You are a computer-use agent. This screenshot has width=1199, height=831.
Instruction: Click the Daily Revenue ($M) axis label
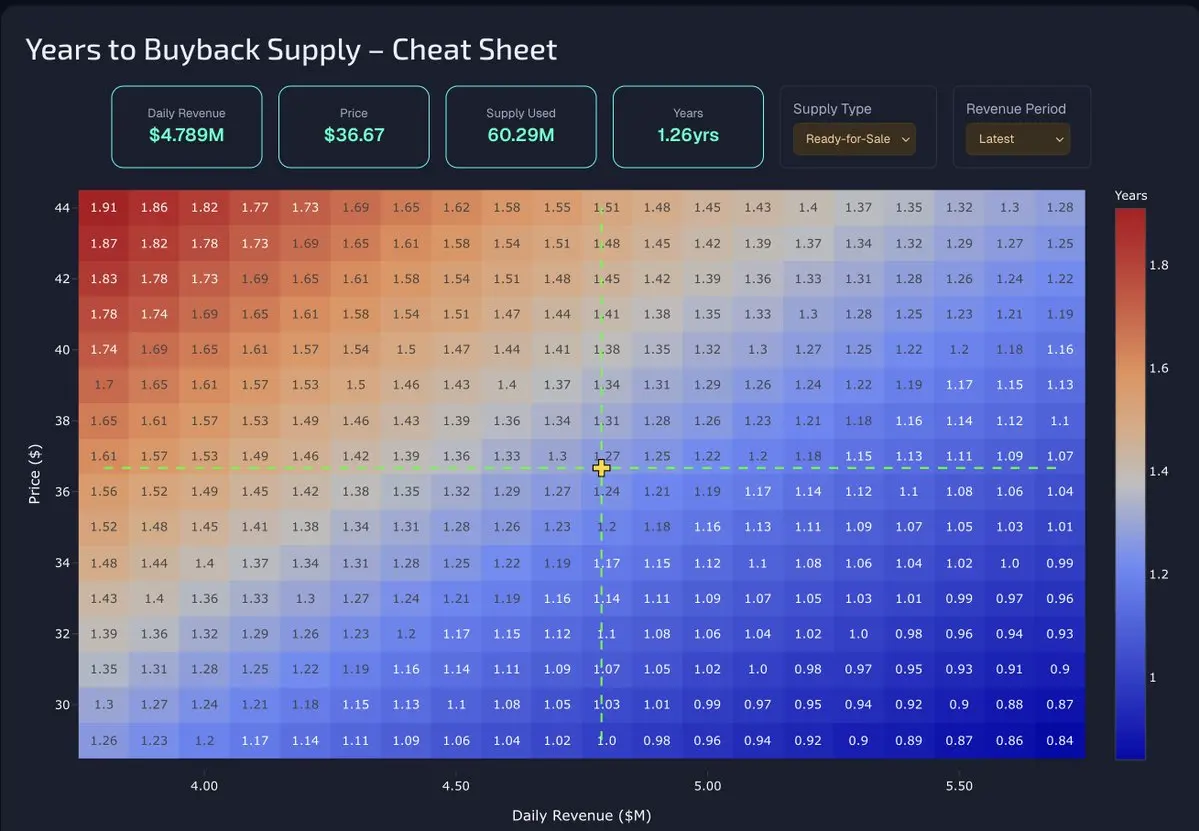(581, 815)
